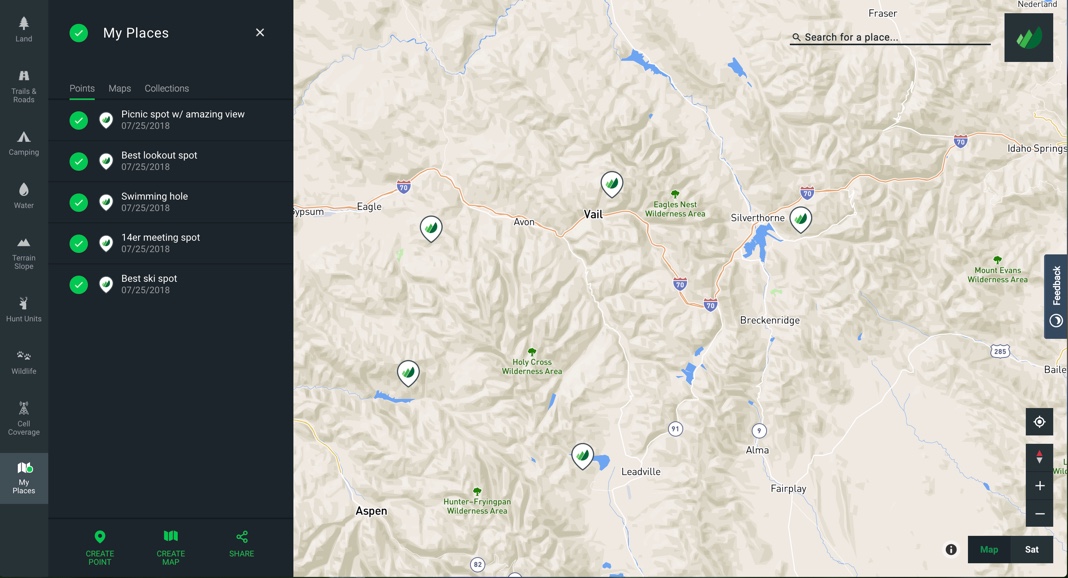Toggle the Swimming hole checkbox

pyautogui.click(x=79, y=202)
